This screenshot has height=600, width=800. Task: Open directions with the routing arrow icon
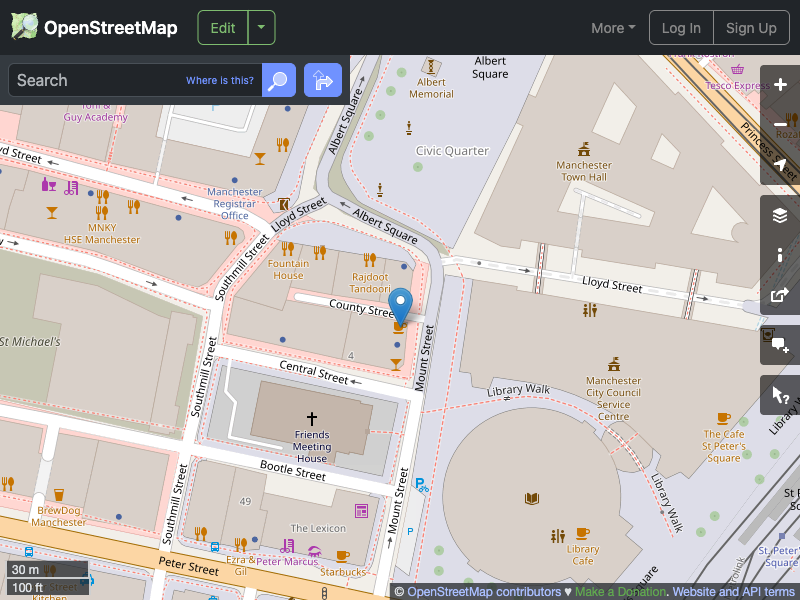point(322,80)
